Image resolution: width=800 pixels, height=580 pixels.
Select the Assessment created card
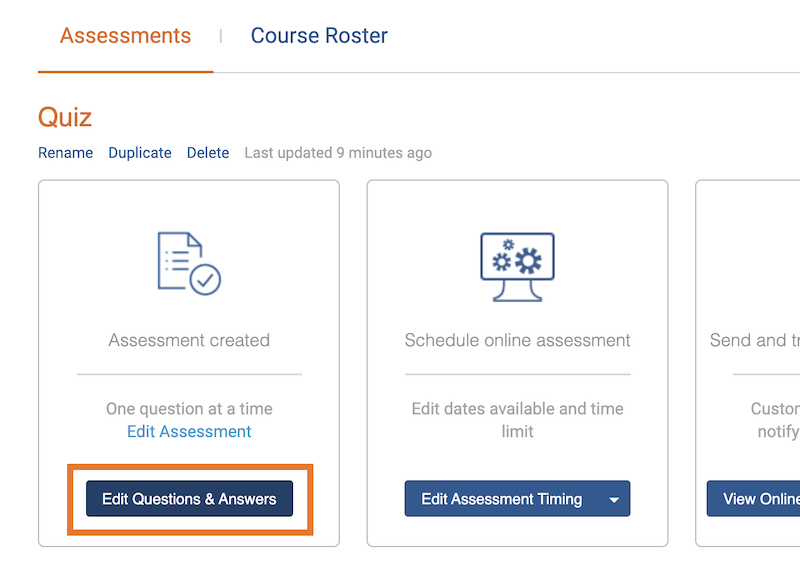pyautogui.click(x=188, y=340)
